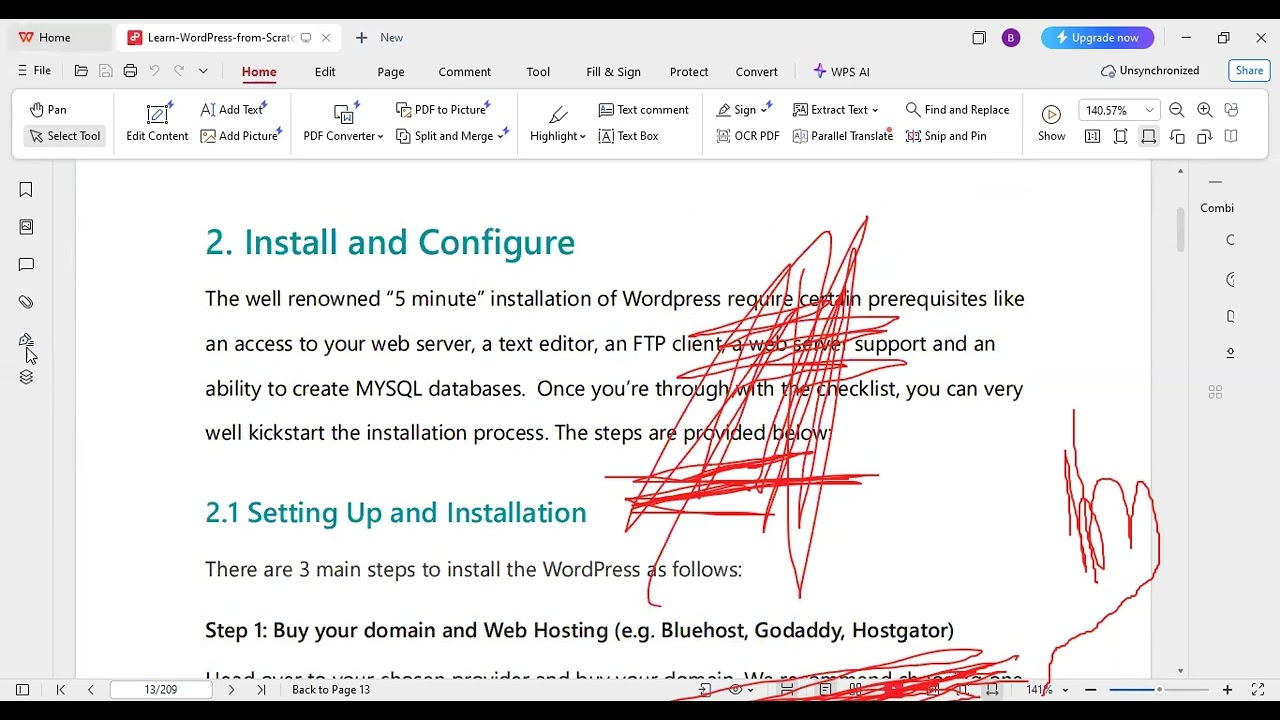Open the Comments sidebar panel
The height and width of the screenshot is (720, 1280).
tap(26, 265)
